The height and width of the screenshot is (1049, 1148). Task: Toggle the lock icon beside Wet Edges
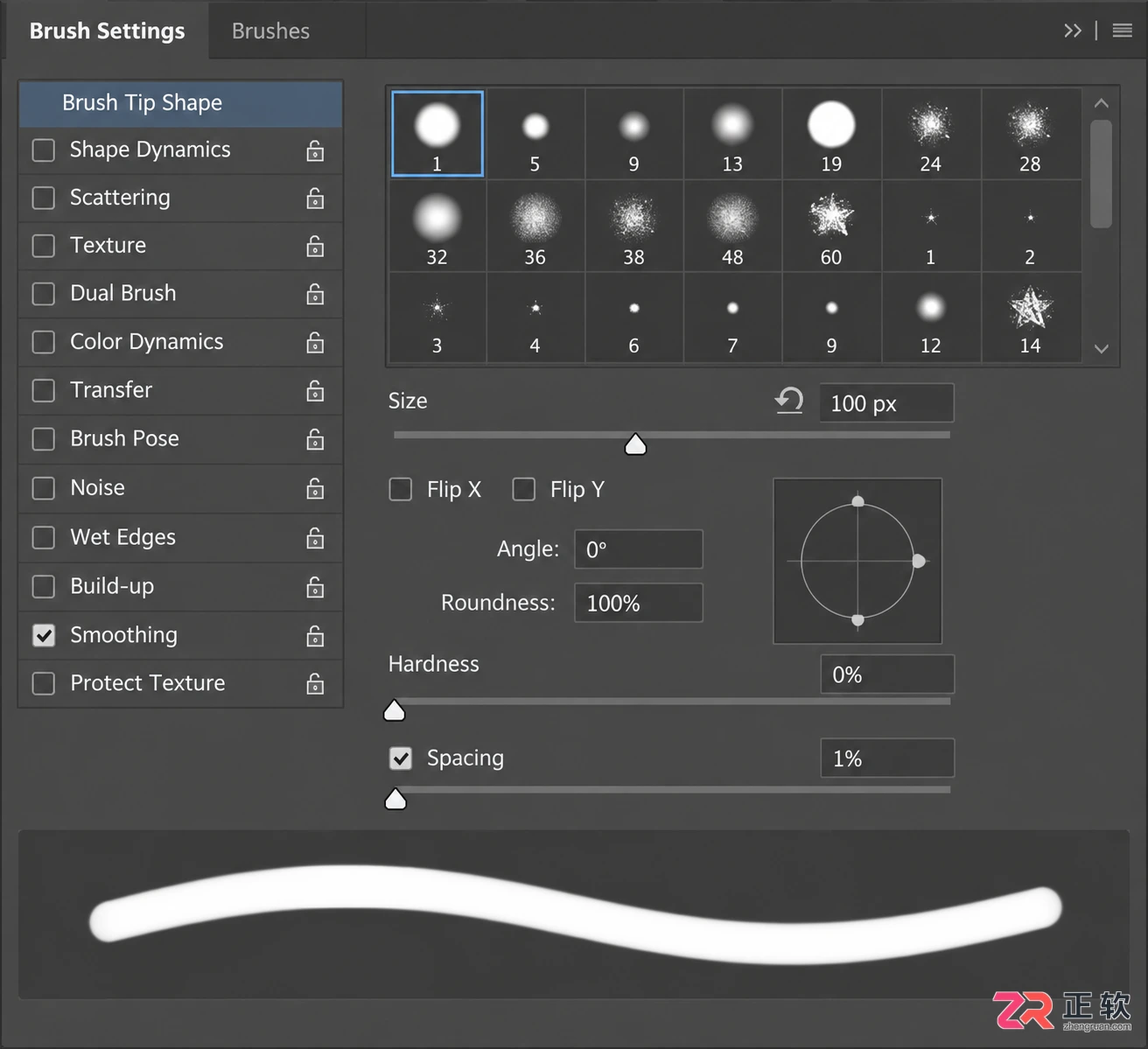[x=315, y=537]
